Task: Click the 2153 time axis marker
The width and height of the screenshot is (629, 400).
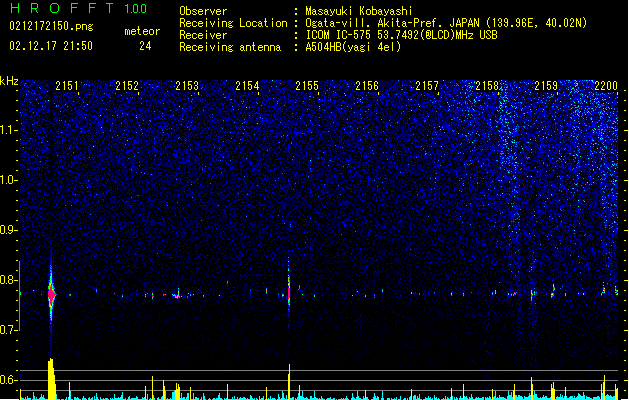Action: [187, 86]
